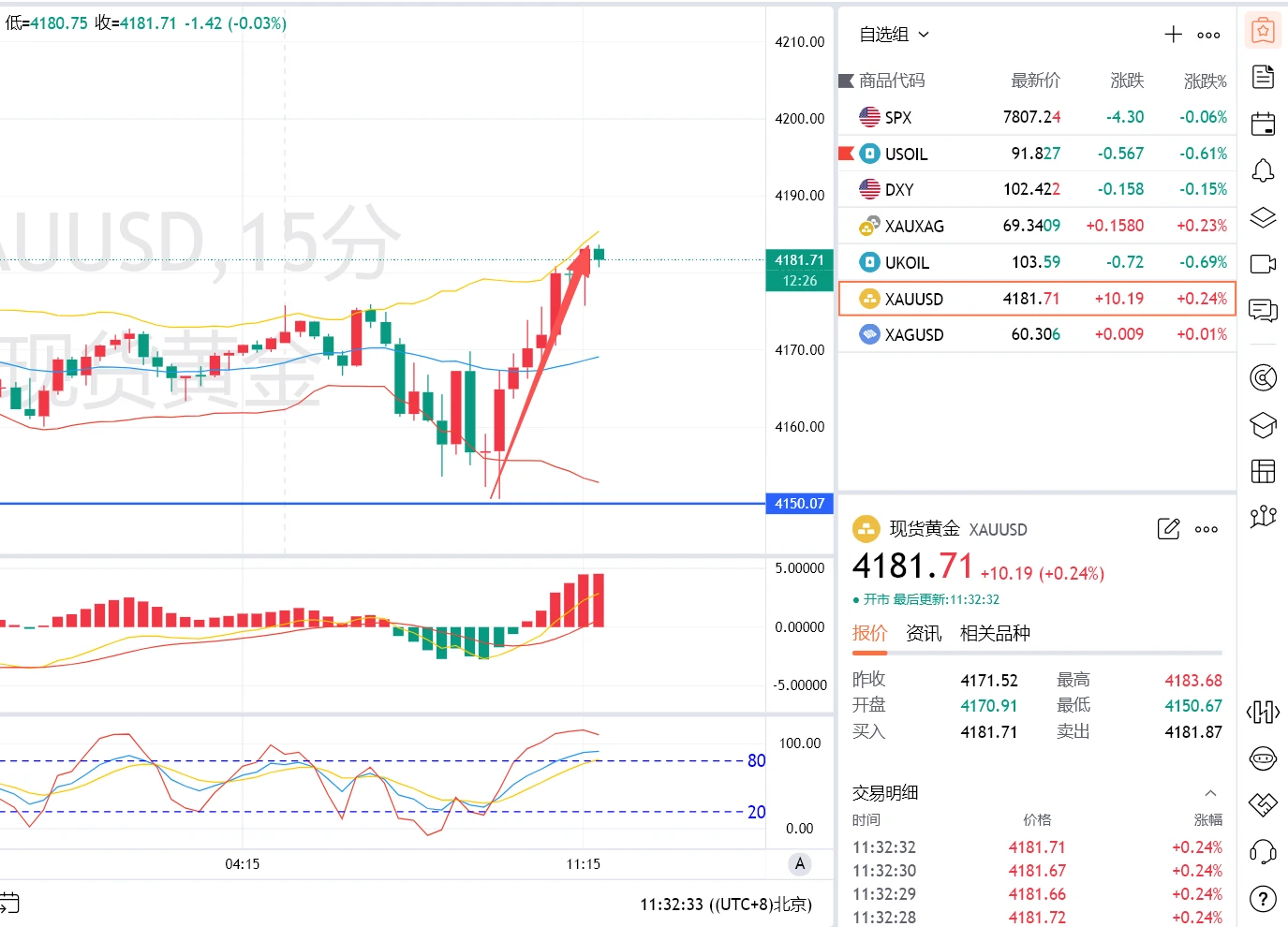Open the video camera sidebar icon

(x=1263, y=264)
